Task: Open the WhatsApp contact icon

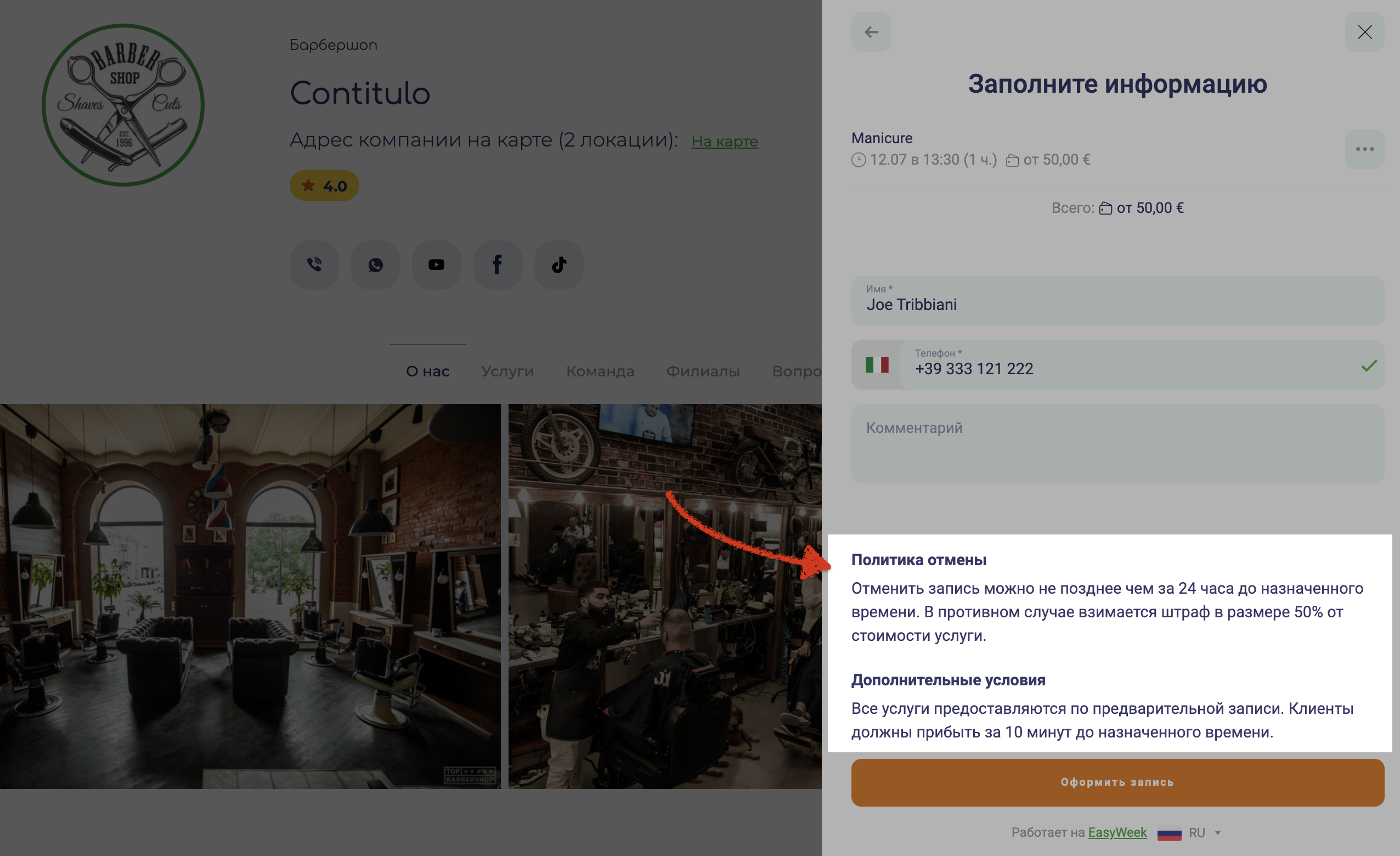Action: coord(375,264)
